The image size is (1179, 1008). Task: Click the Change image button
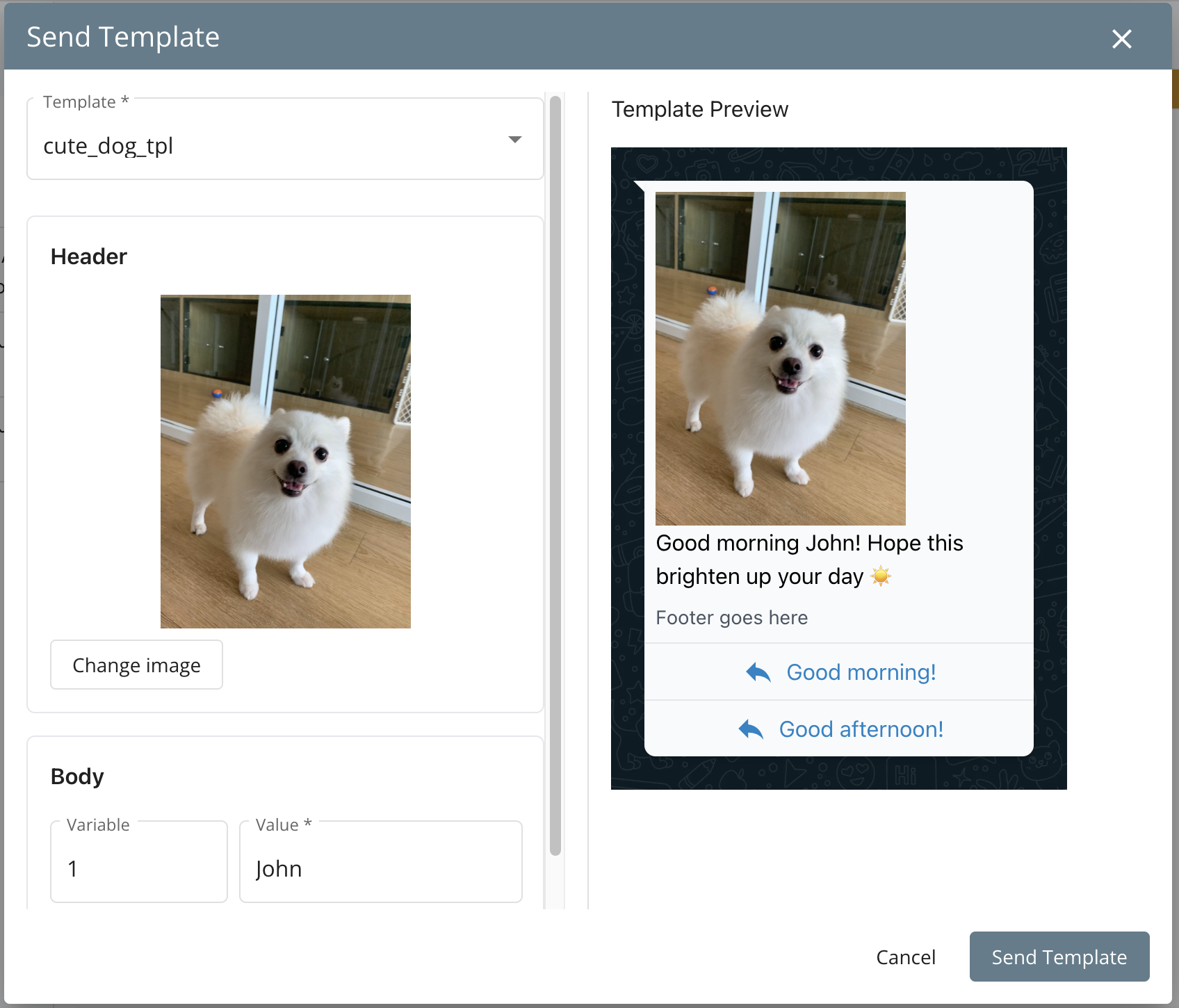pos(136,665)
